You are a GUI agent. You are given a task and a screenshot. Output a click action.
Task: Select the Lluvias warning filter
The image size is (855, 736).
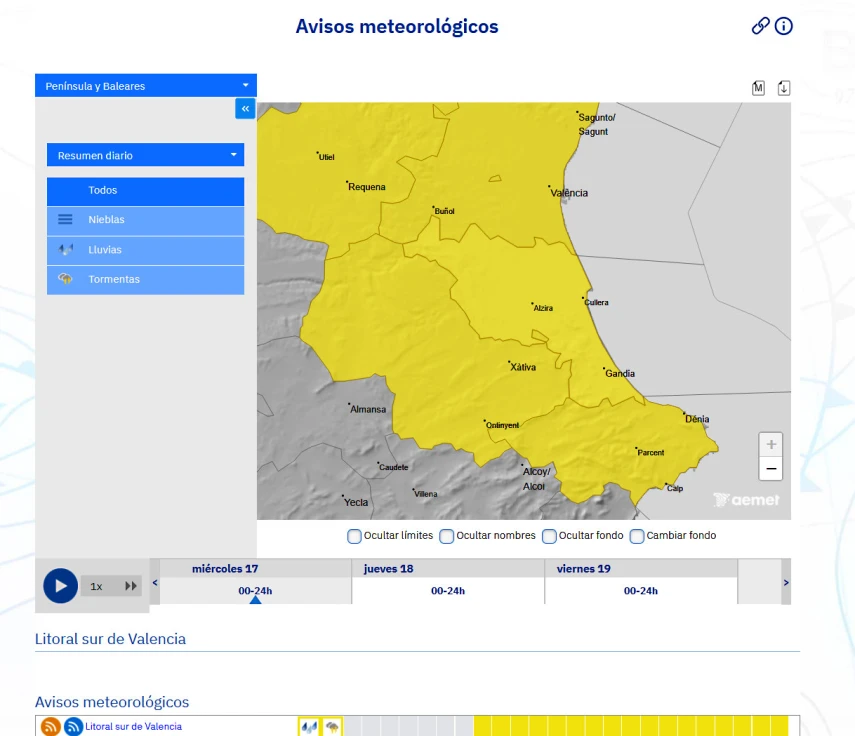[144, 250]
